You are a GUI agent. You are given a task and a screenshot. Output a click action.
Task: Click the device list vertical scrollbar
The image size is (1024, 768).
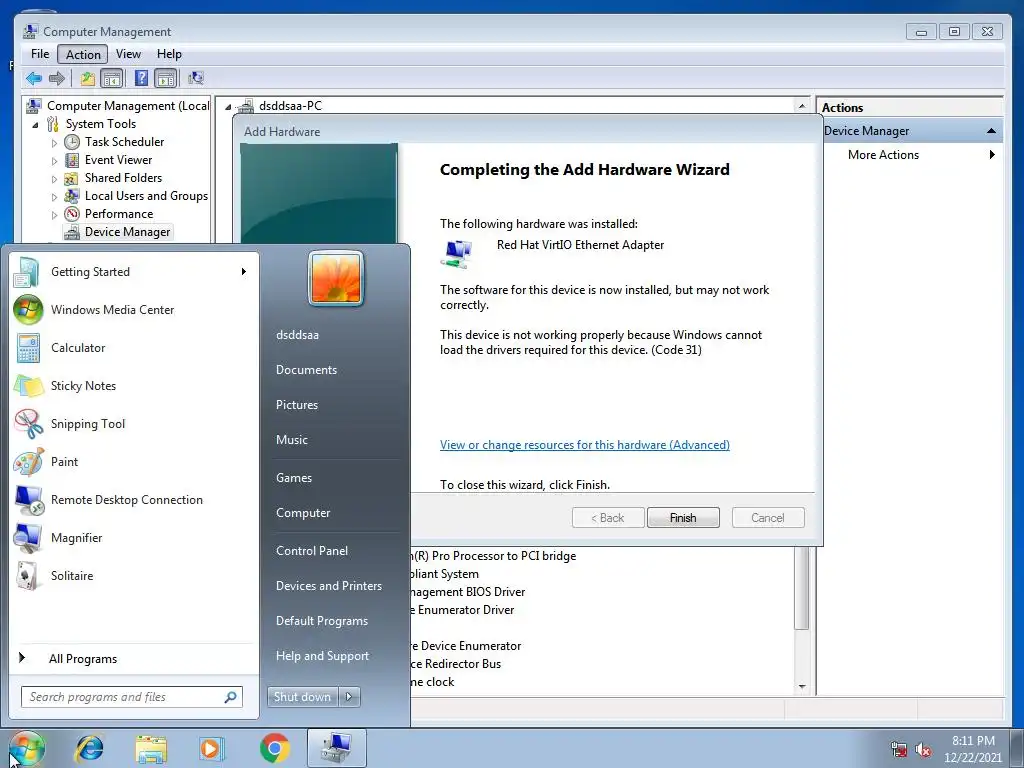[x=802, y=589]
